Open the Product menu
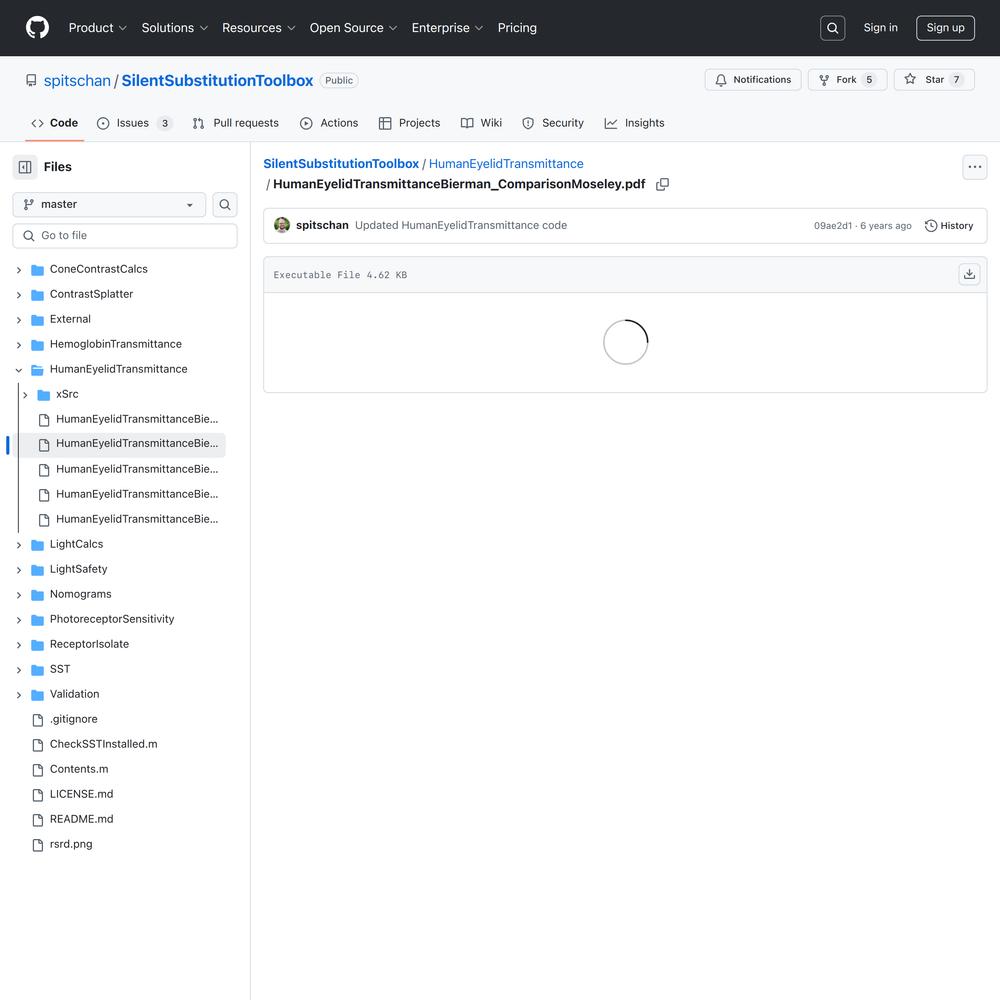 pyautogui.click(x=98, y=28)
